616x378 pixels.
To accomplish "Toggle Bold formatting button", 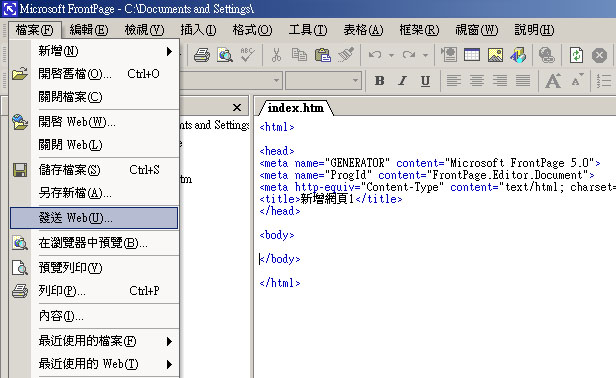I will click(379, 81).
